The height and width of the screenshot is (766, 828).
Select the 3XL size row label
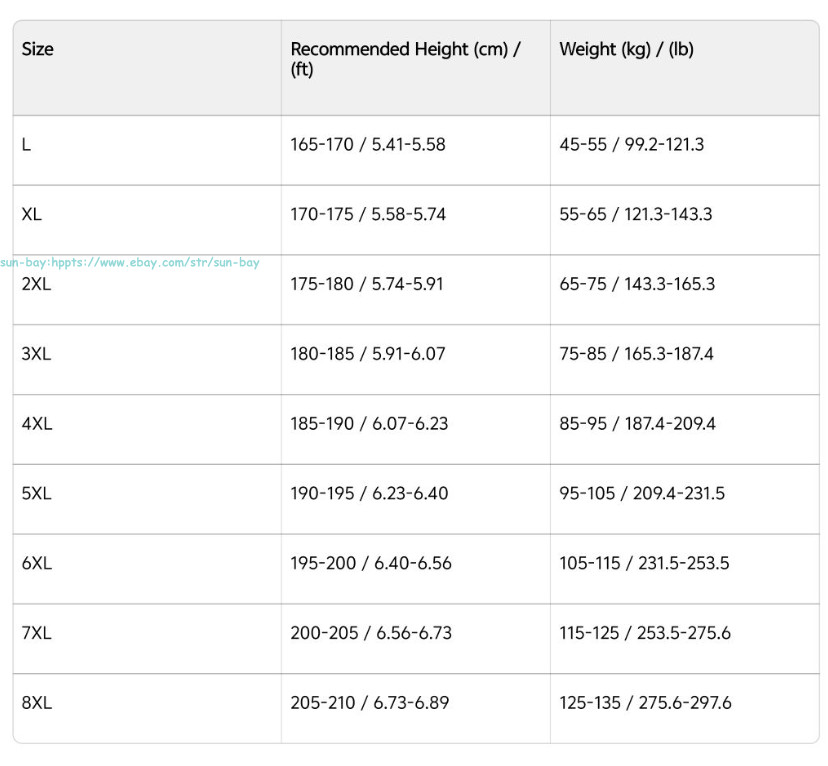click(36, 354)
